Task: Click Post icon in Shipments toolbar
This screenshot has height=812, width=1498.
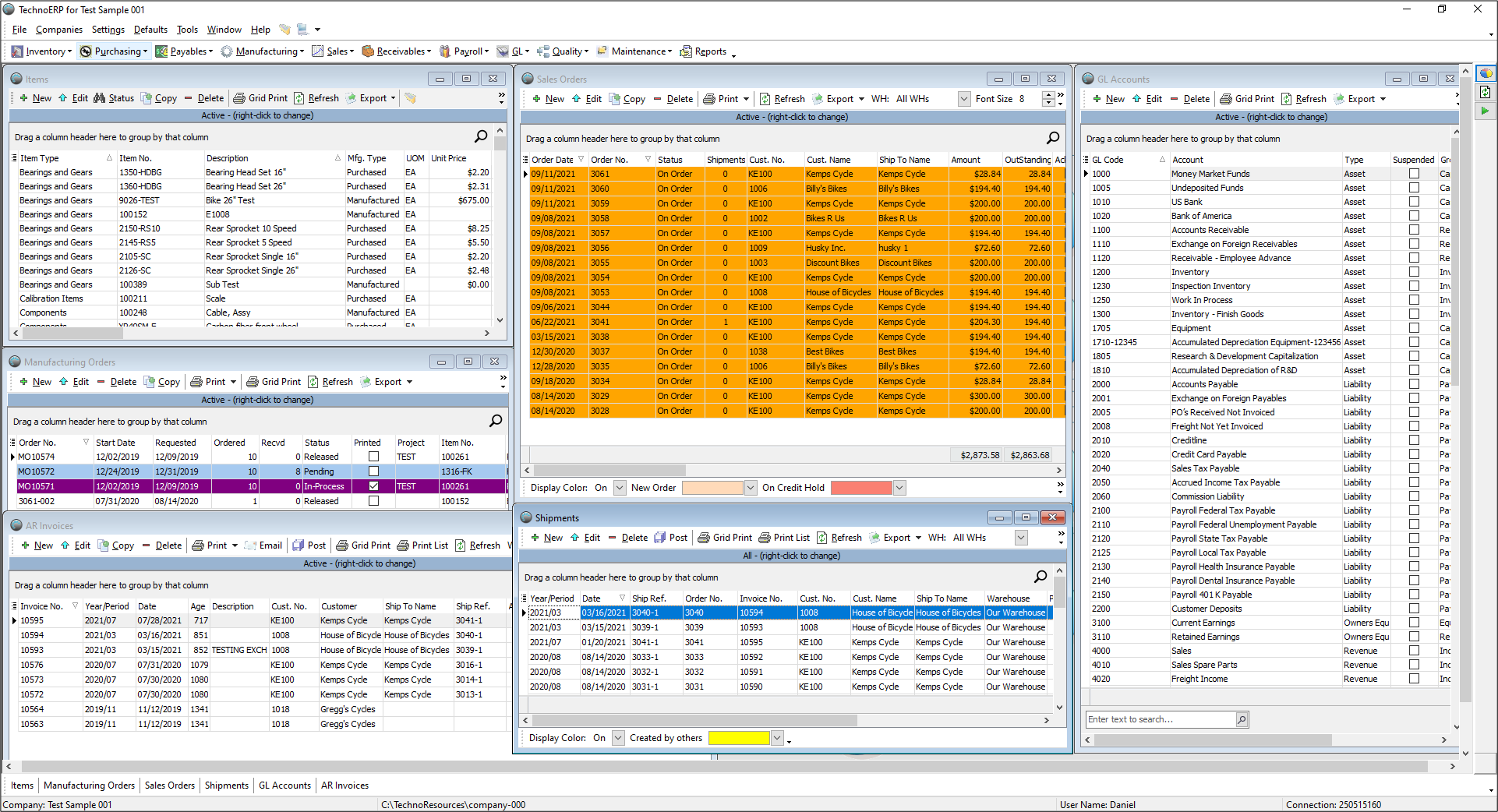Action: (x=660, y=538)
